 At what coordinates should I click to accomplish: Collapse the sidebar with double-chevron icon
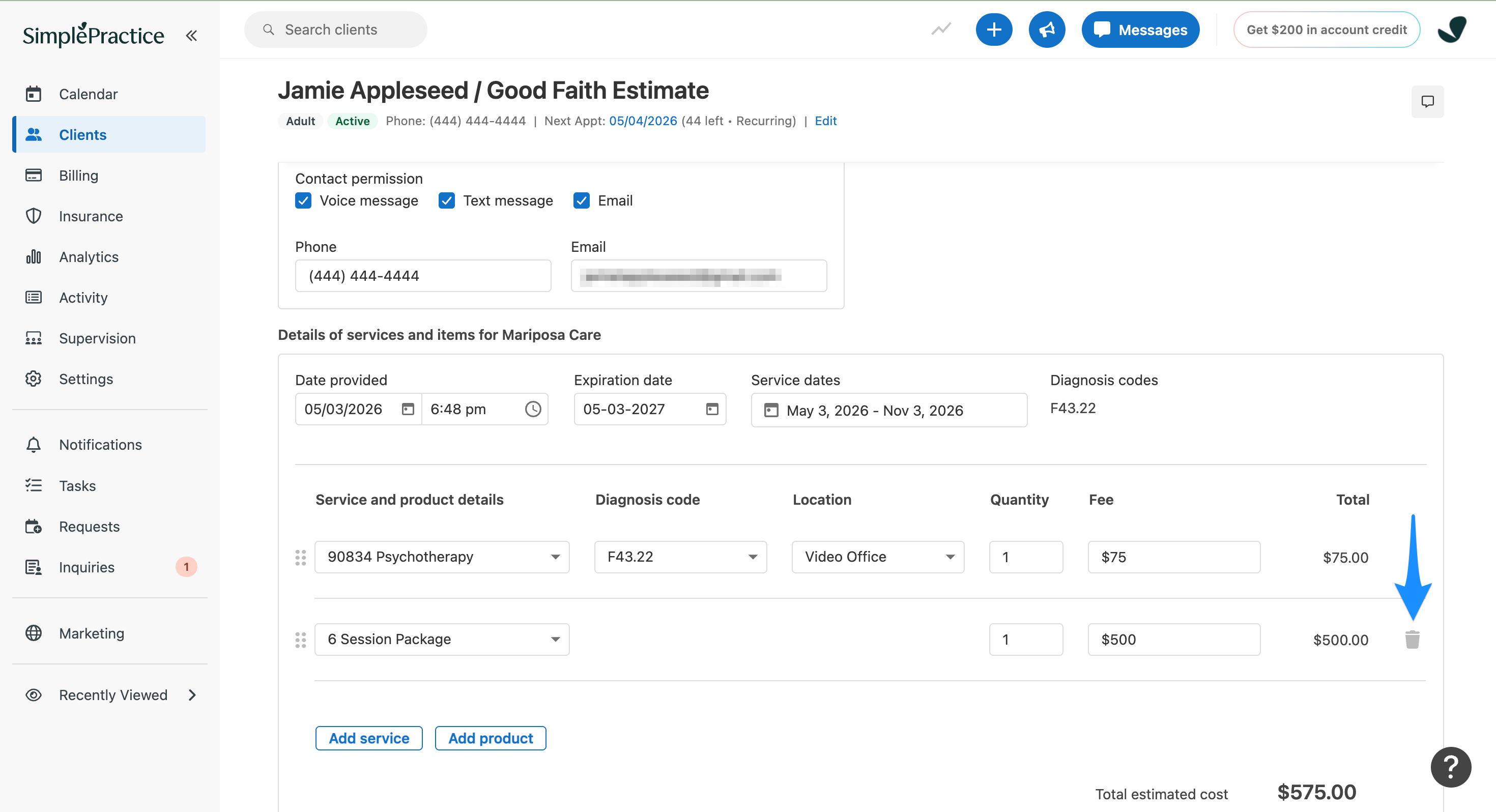[191, 36]
